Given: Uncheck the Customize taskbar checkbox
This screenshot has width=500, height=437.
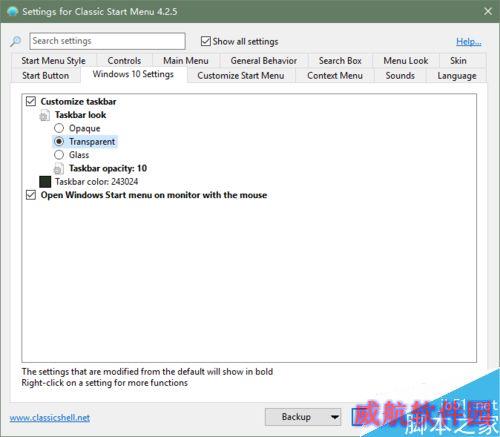Looking at the screenshot, I should pyautogui.click(x=31, y=101).
